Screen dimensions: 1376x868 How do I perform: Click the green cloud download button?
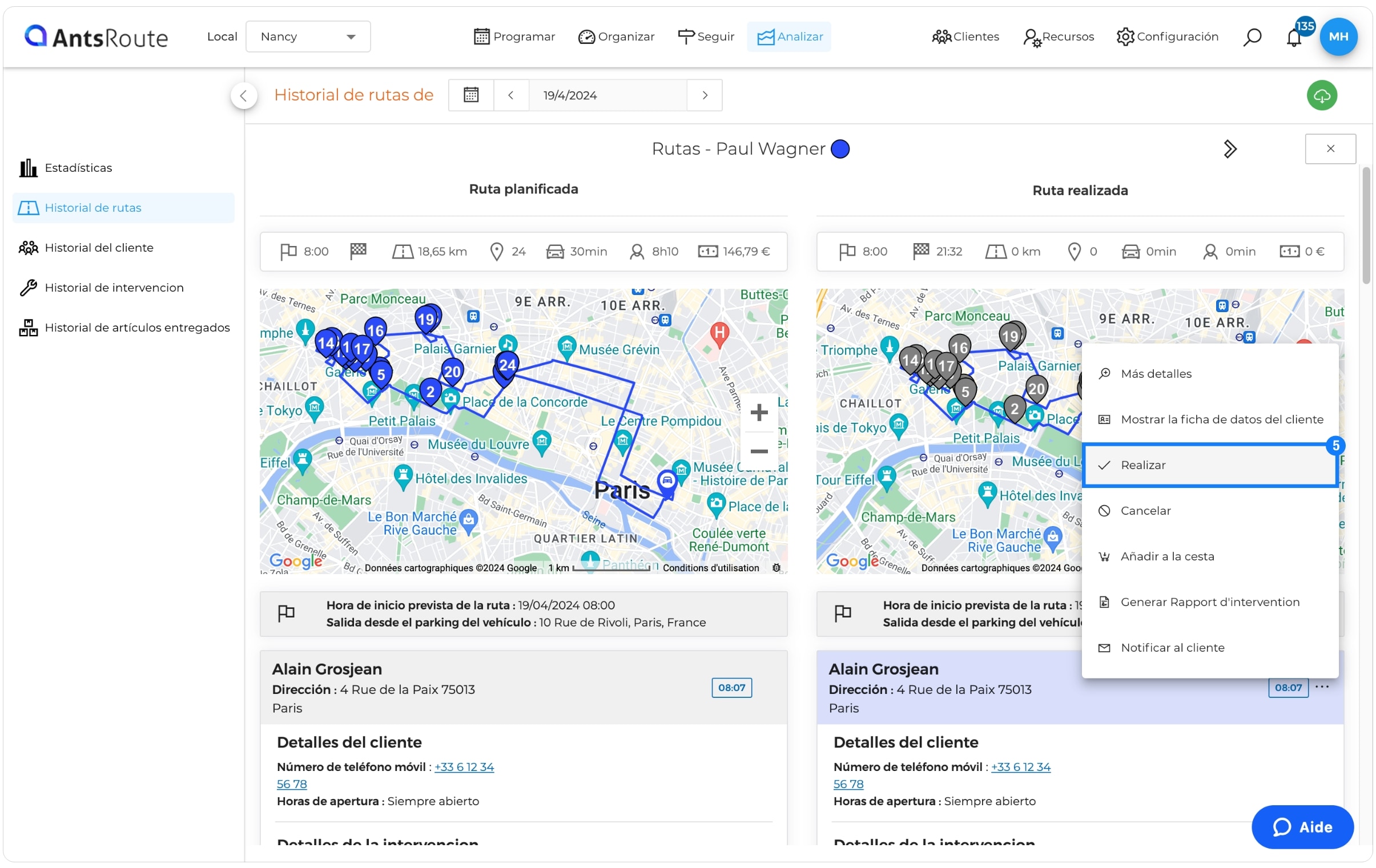1322,96
